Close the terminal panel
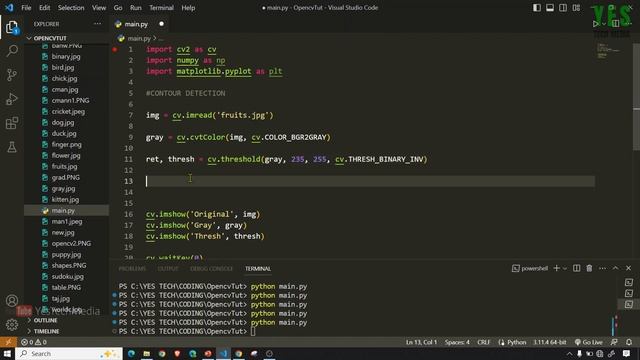The height and width of the screenshot is (360, 640). click(x=629, y=268)
